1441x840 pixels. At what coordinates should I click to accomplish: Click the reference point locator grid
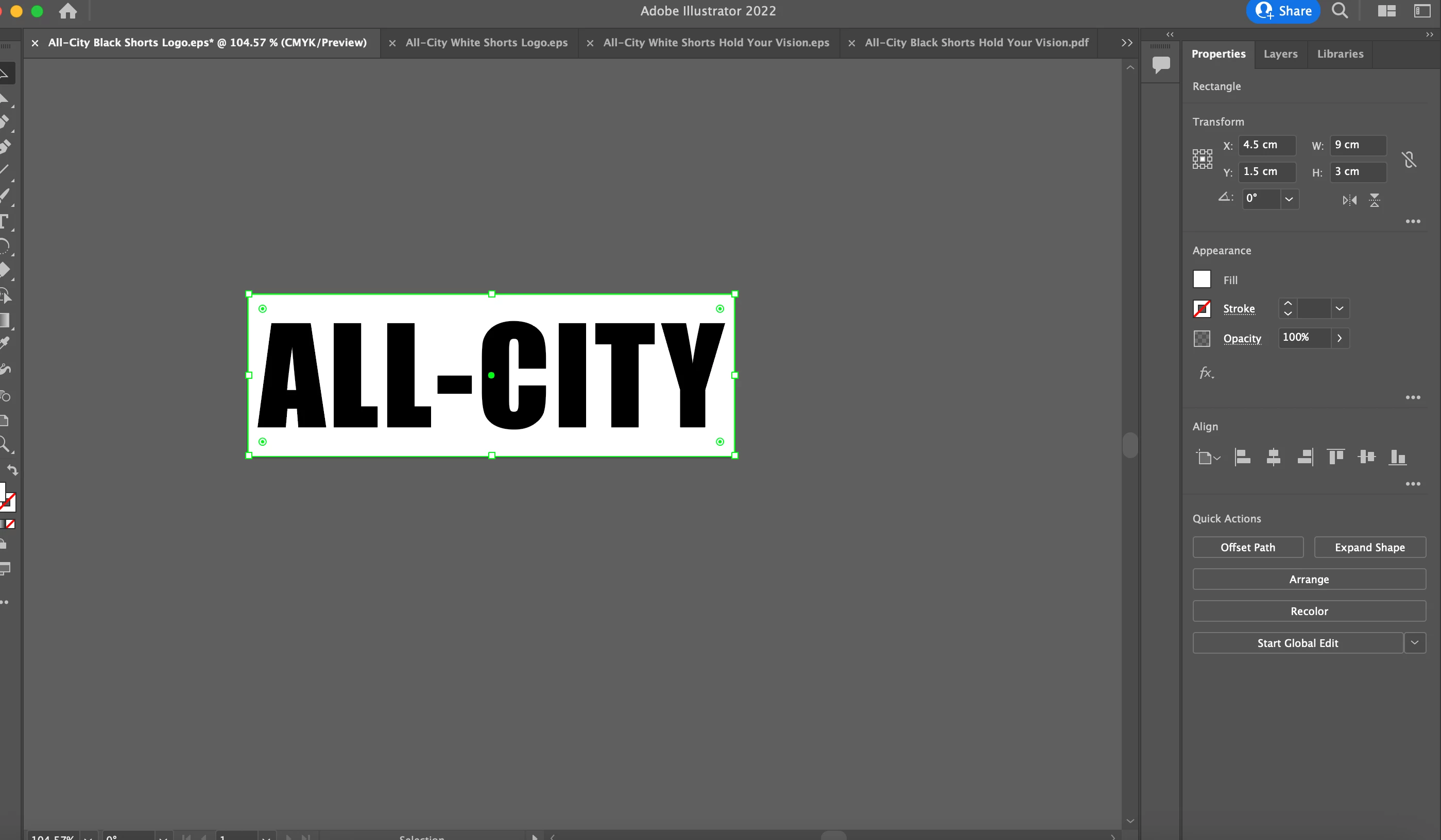pyautogui.click(x=1202, y=159)
